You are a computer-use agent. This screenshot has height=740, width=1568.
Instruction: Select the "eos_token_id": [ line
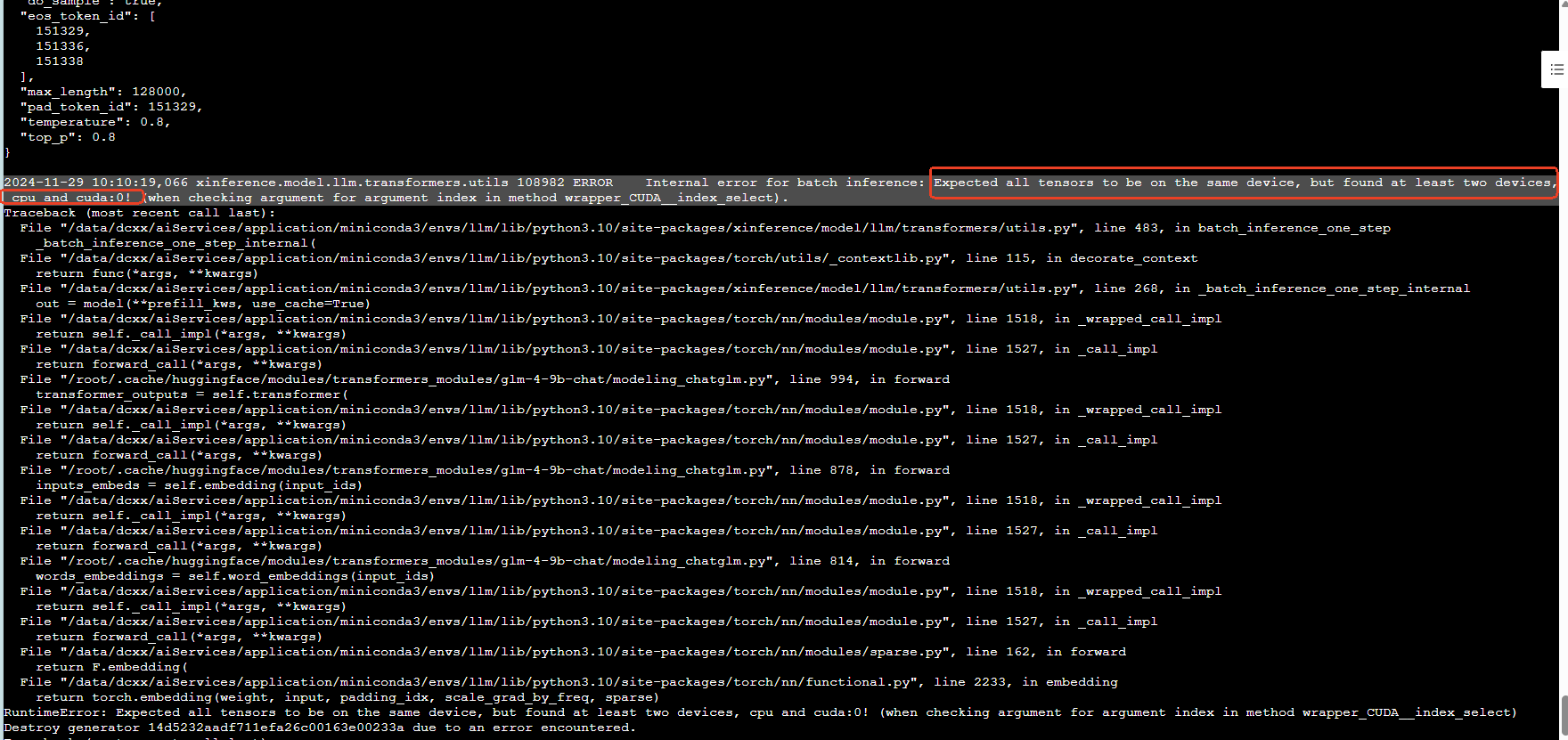pos(88,16)
